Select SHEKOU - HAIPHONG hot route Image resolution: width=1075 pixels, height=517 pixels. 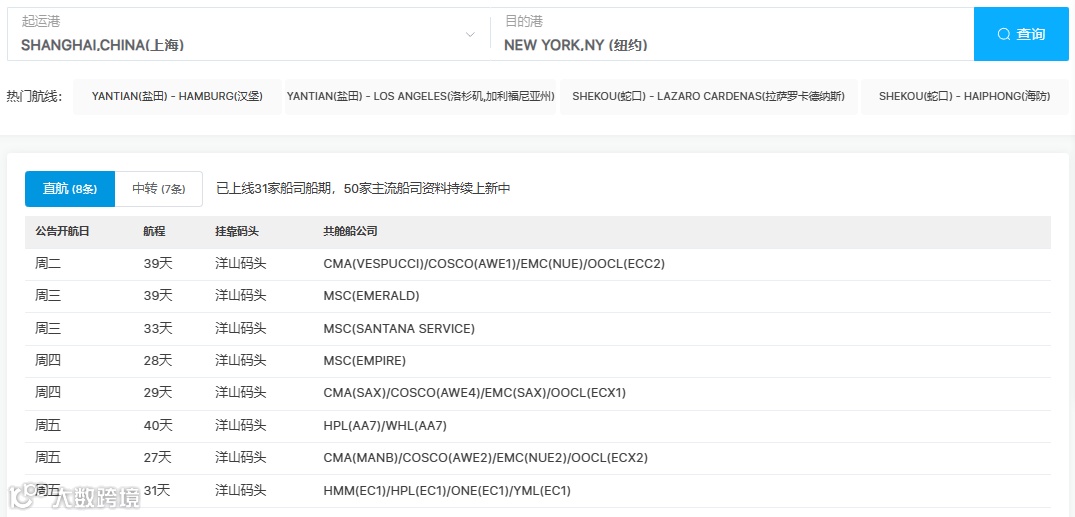pos(964,97)
